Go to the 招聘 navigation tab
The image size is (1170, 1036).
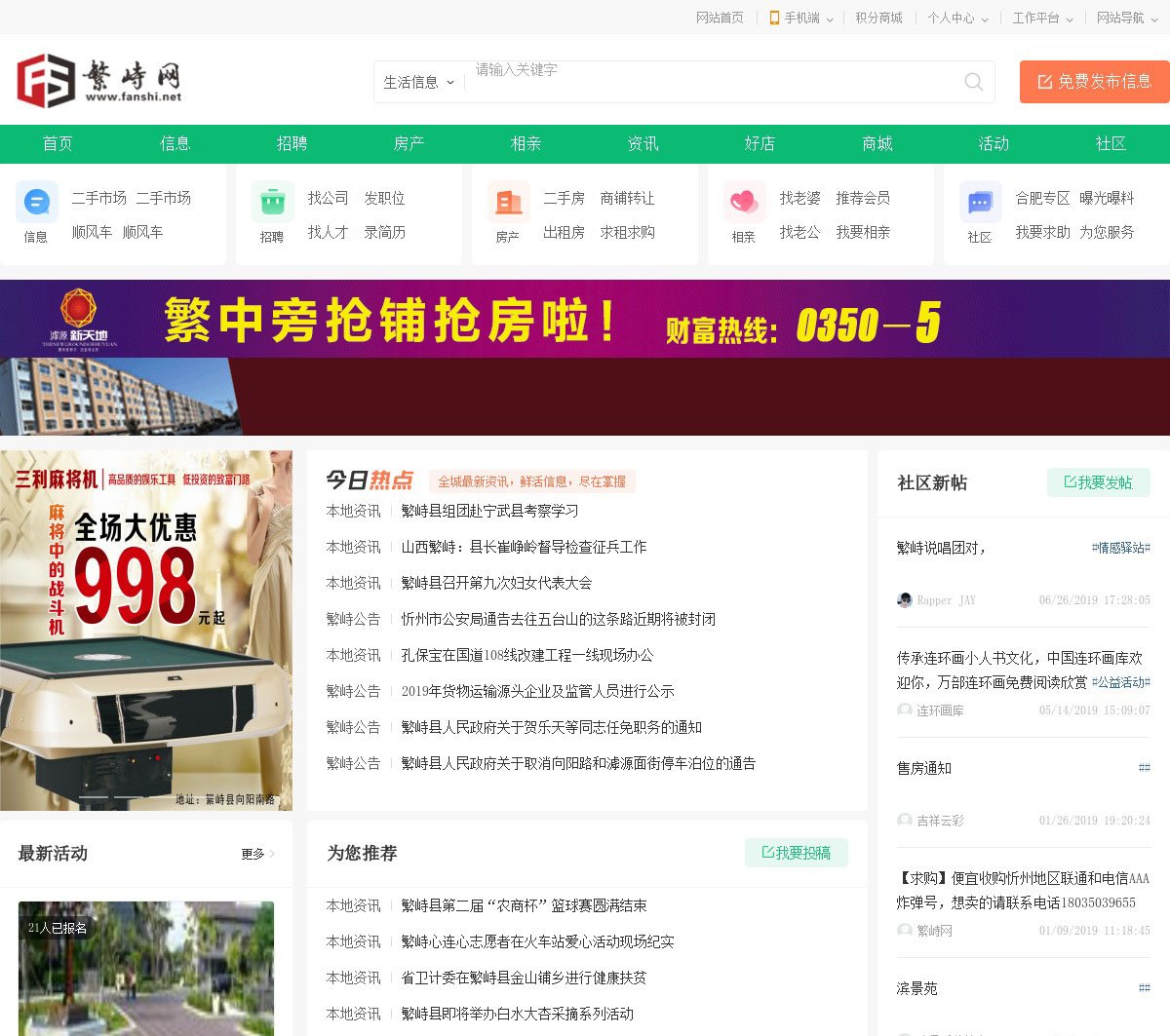coord(292,144)
